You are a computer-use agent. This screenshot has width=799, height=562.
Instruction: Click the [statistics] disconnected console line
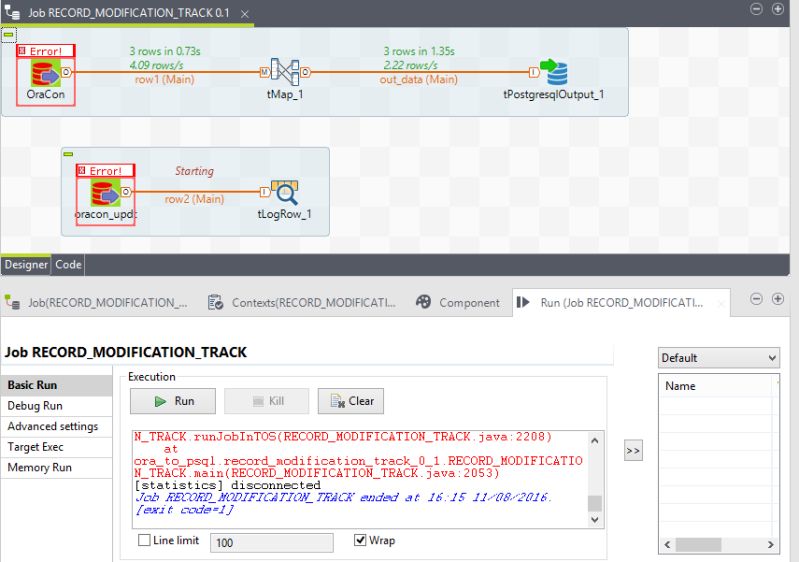point(227,485)
